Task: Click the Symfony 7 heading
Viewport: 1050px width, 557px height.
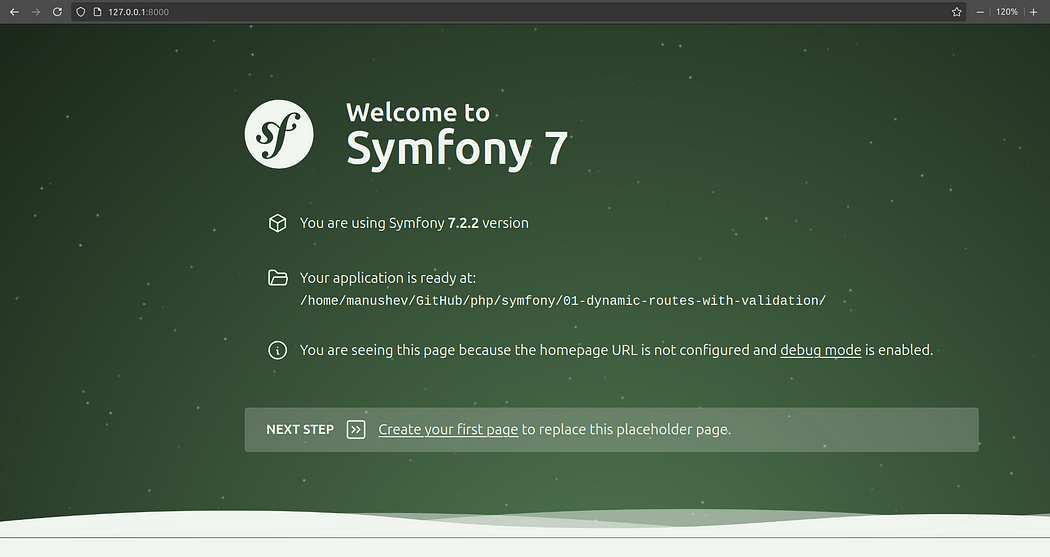Action: tap(457, 148)
